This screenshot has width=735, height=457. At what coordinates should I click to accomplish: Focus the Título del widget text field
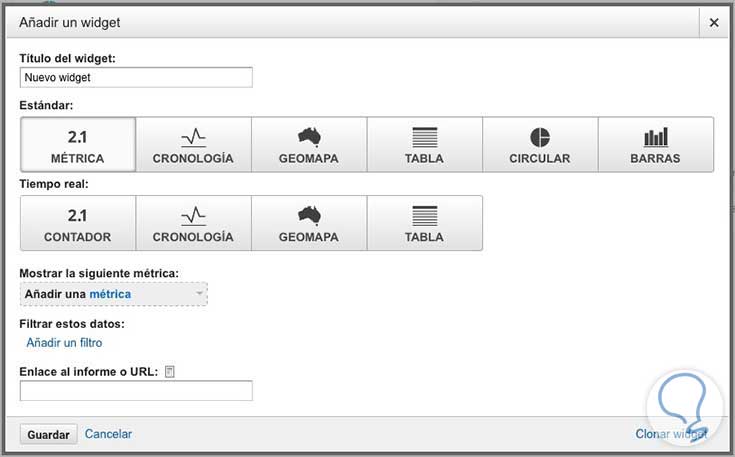(136, 77)
